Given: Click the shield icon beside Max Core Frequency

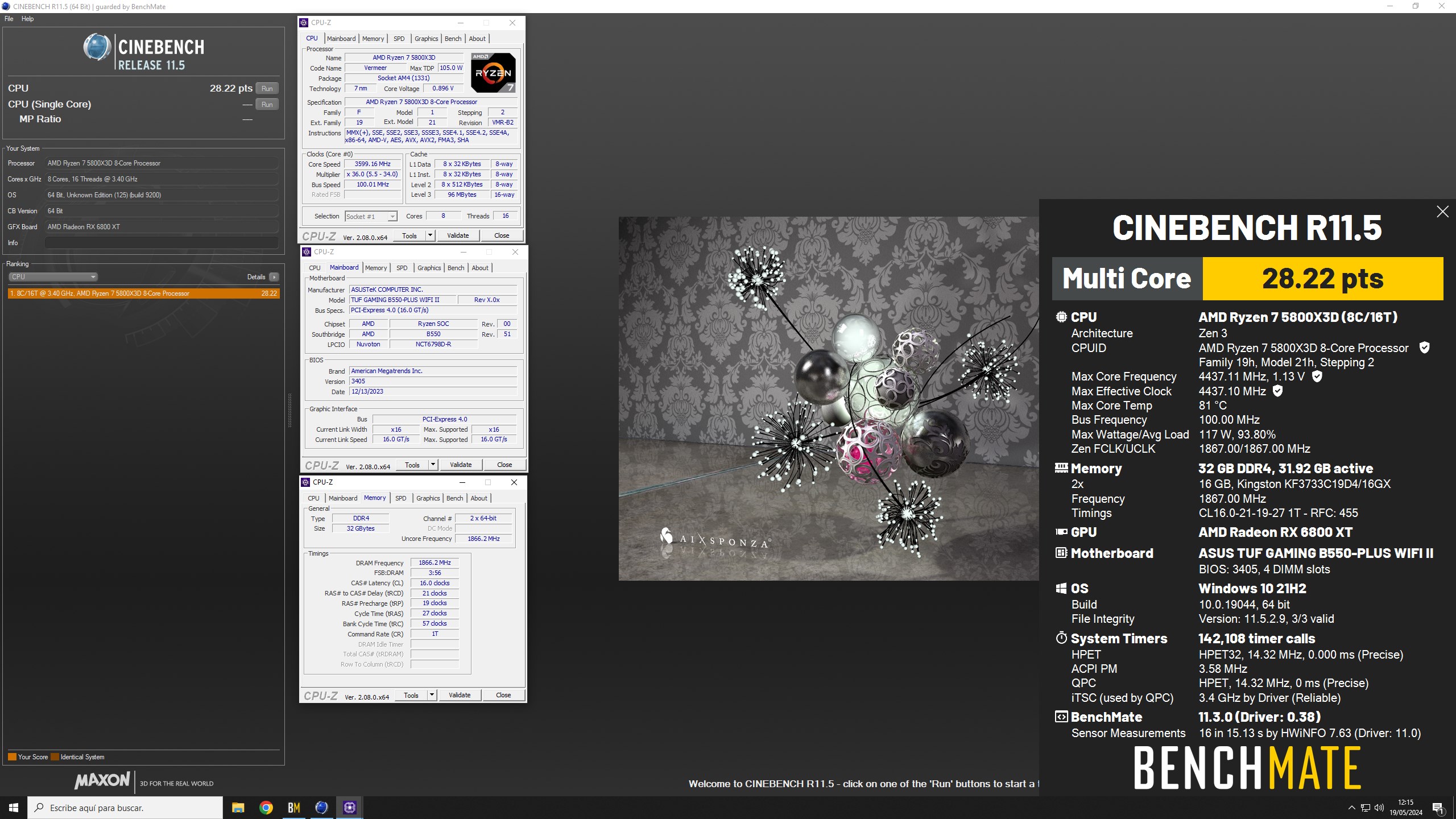Looking at the screenshot, I should [x=1317, y=377].
